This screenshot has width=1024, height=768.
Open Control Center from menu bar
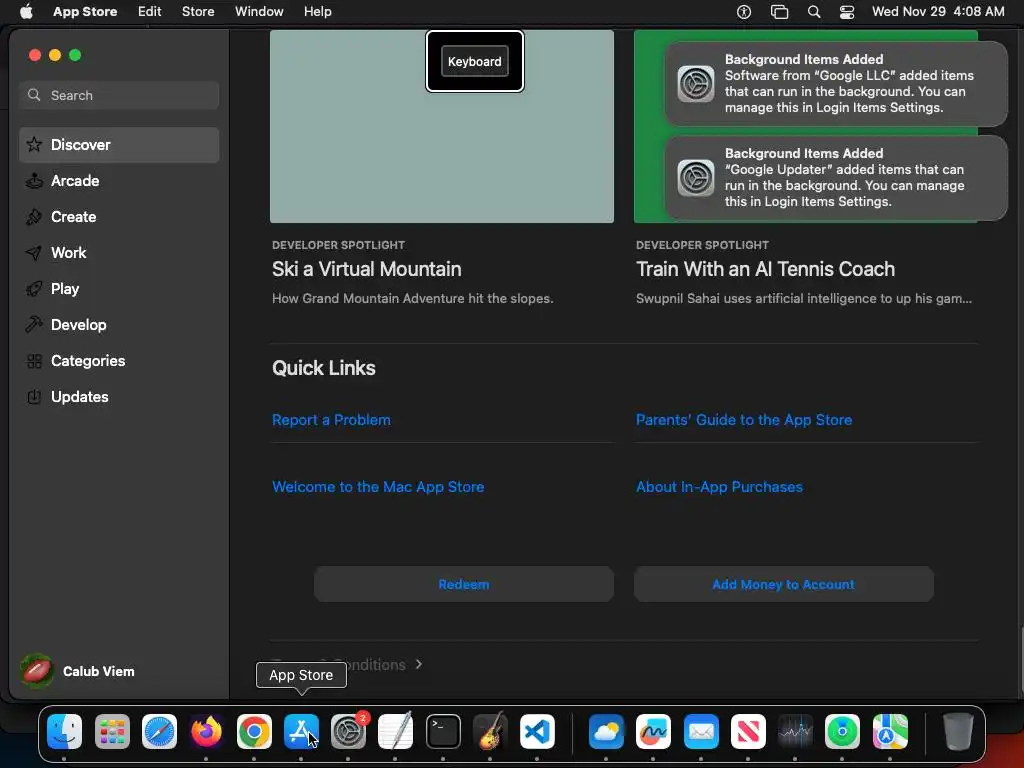847,11
